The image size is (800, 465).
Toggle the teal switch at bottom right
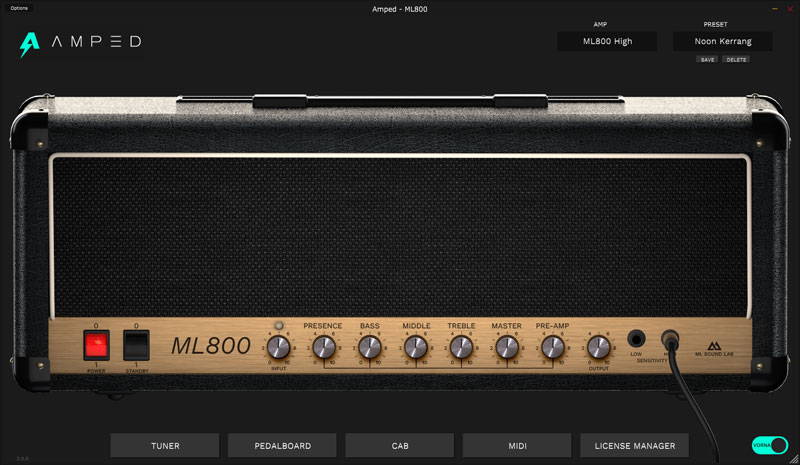pos(770,445)
